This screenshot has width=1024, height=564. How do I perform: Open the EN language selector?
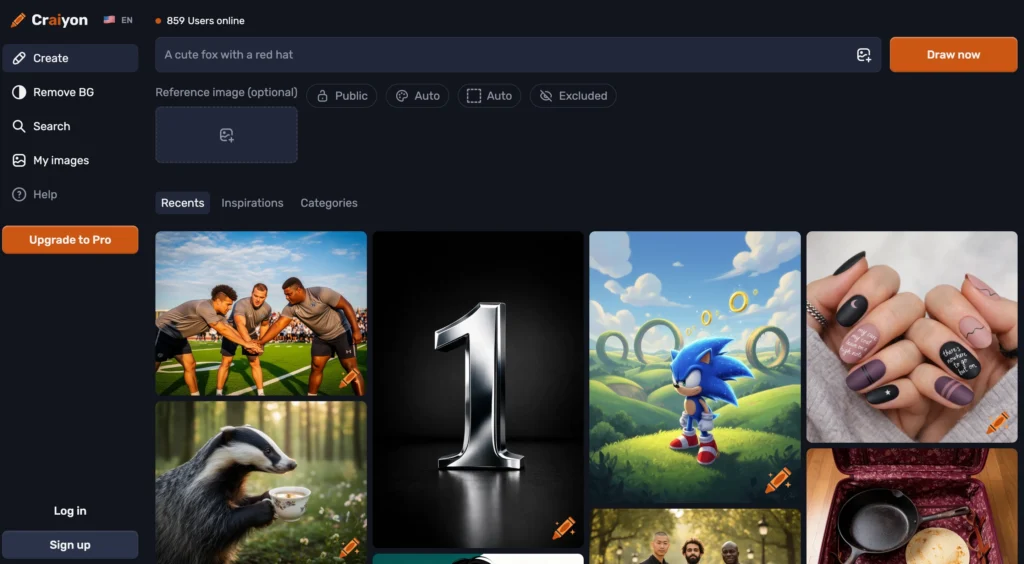click(x=118, y=20)
